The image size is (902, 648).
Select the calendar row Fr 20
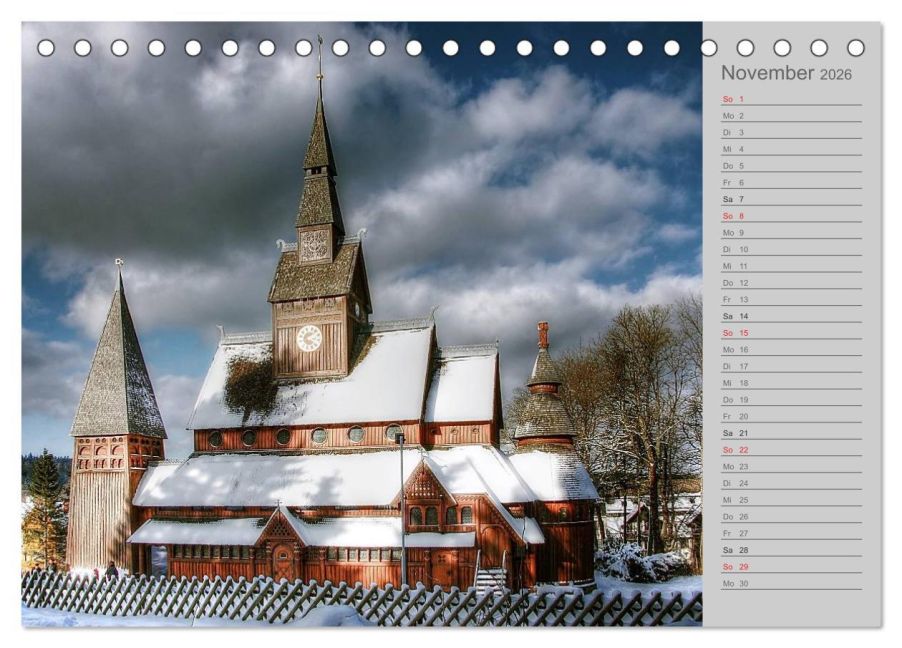[x=792, y=416]
